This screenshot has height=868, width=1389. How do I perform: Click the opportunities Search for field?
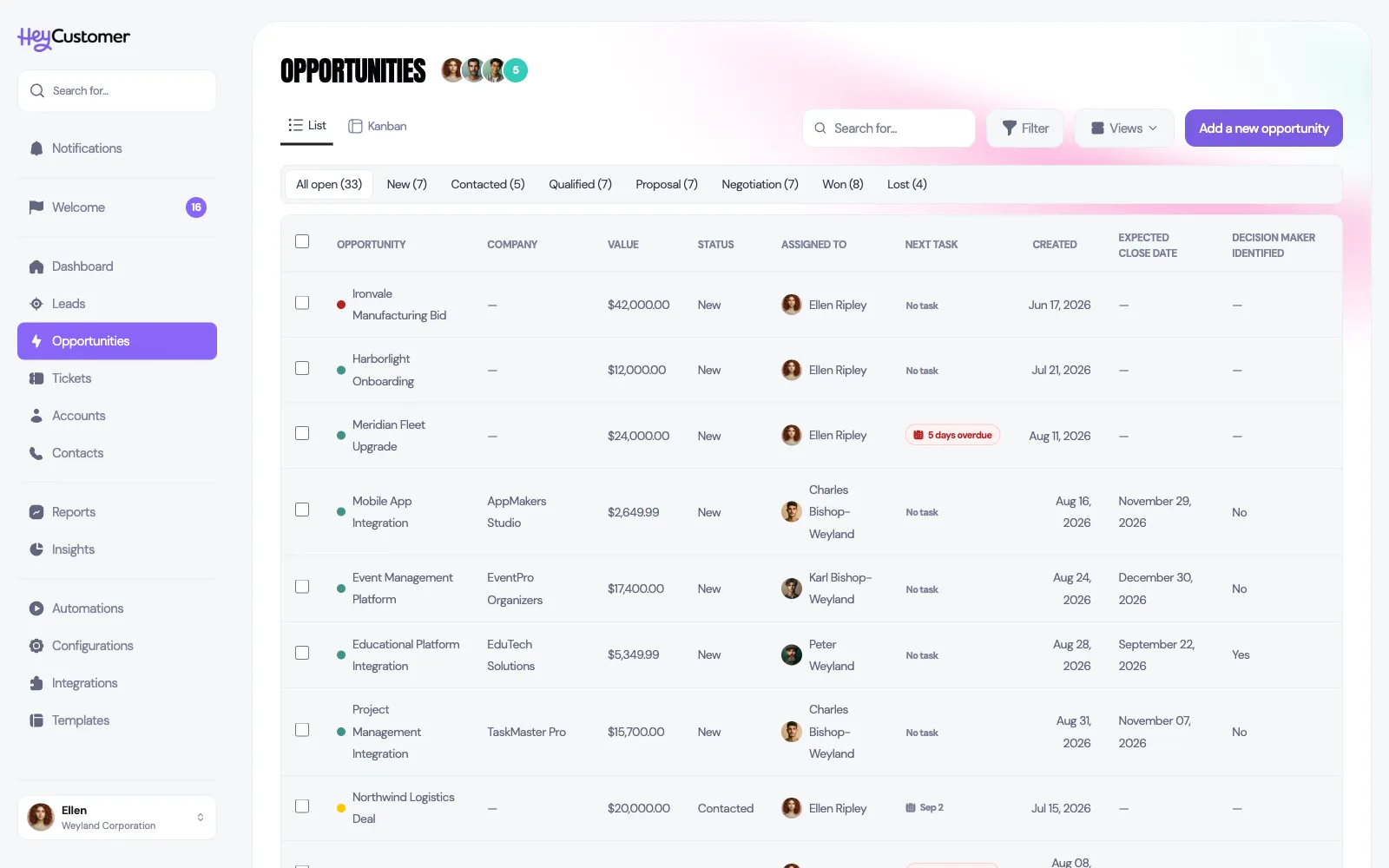tap(889, 128)
